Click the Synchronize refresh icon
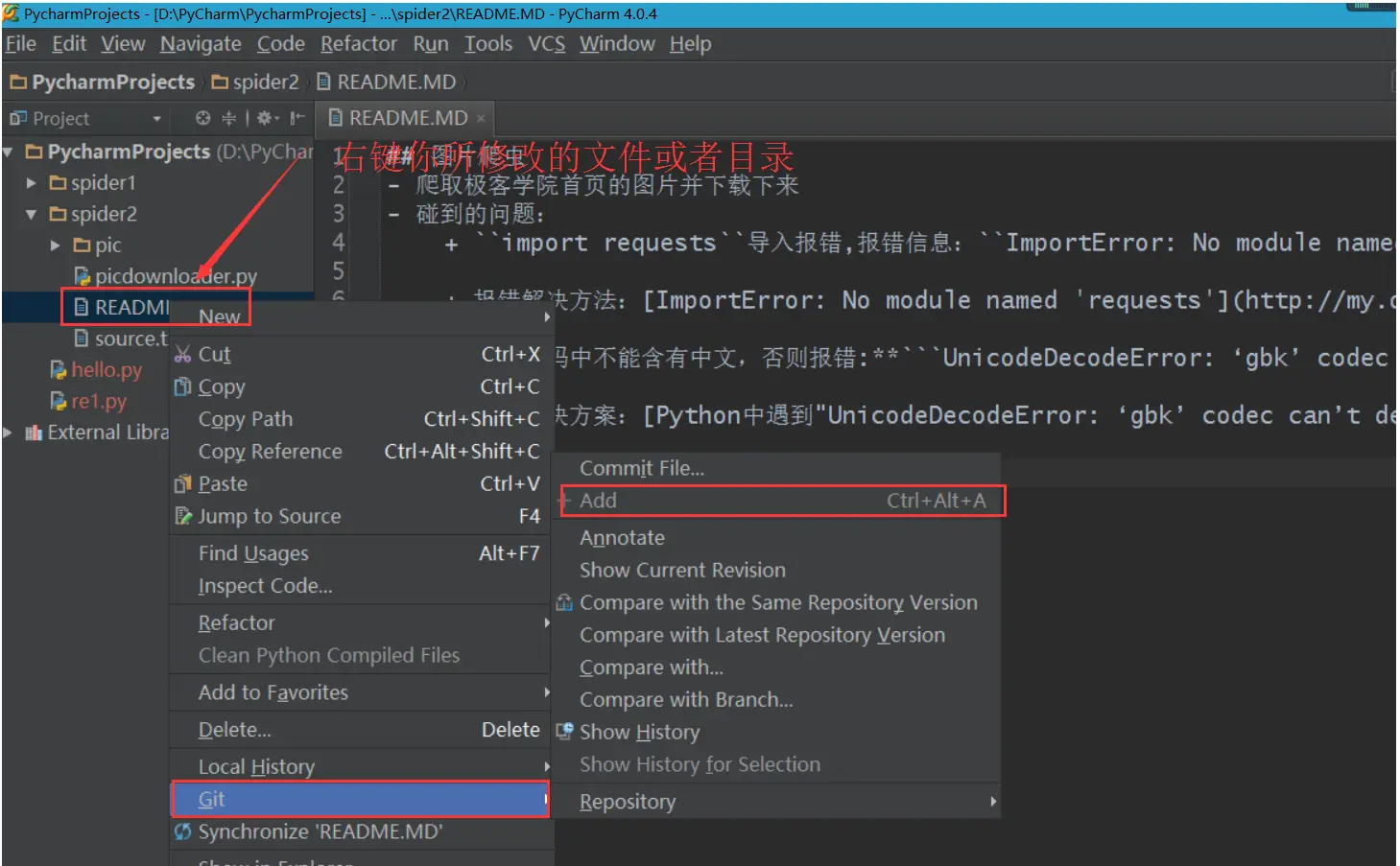The width and height of the screenshot is (1400, 866). (x=182, y=831)
